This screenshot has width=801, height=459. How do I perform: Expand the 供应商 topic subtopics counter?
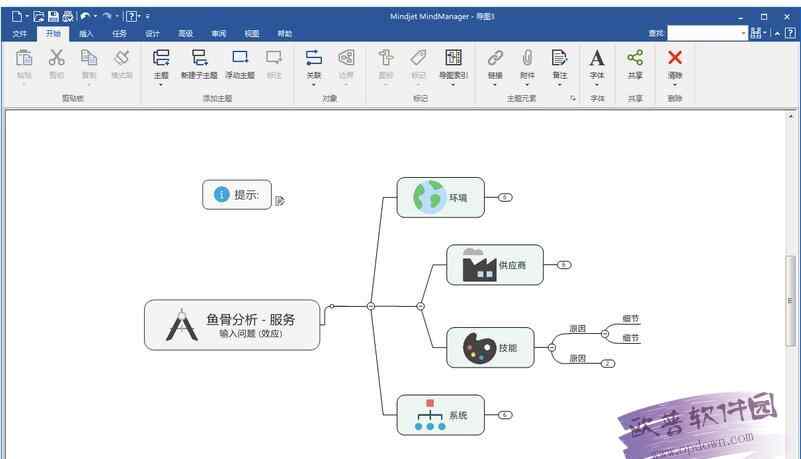[x=563, y=265]
